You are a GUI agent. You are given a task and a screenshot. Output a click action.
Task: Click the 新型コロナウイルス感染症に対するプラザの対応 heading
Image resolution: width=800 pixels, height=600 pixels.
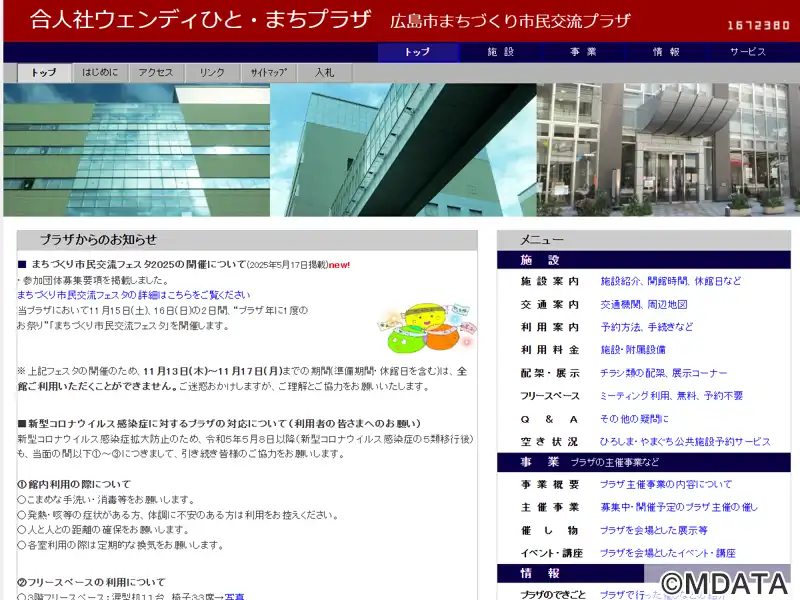(x=219, y=423)
